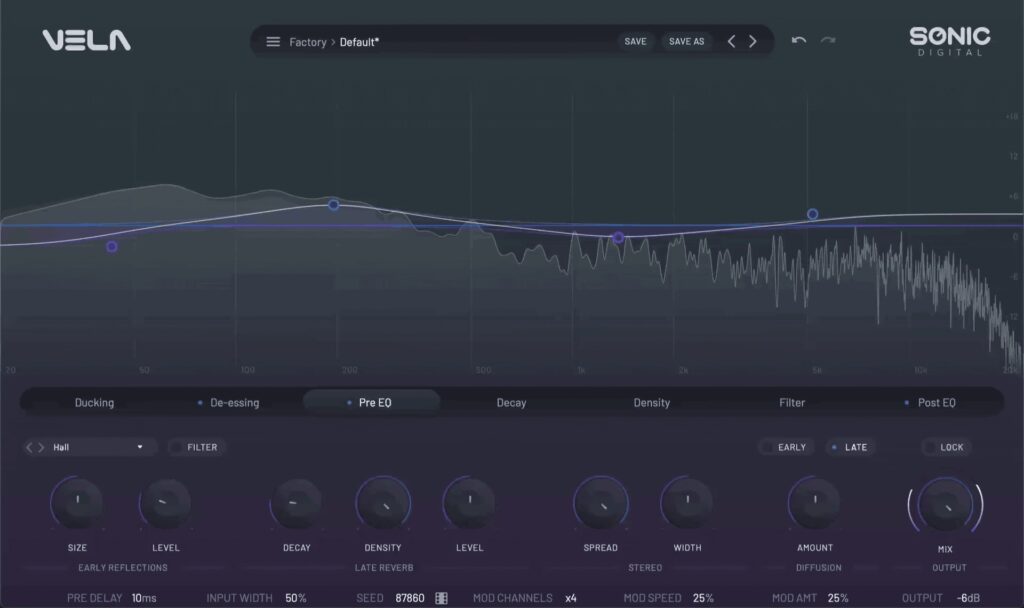Go to next preset arrow in header
The width and height of the screenshot is (1024, 608).
[753, 42]
